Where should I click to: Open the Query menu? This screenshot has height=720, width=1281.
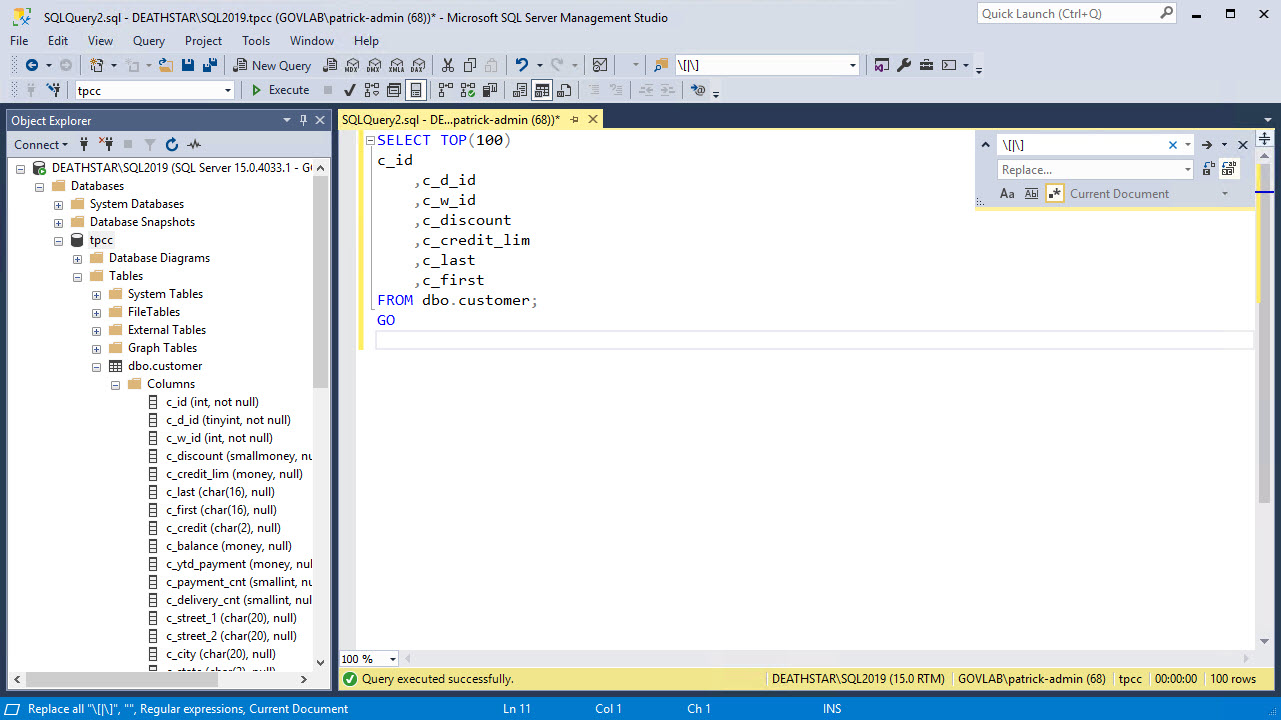pos(148,41)
